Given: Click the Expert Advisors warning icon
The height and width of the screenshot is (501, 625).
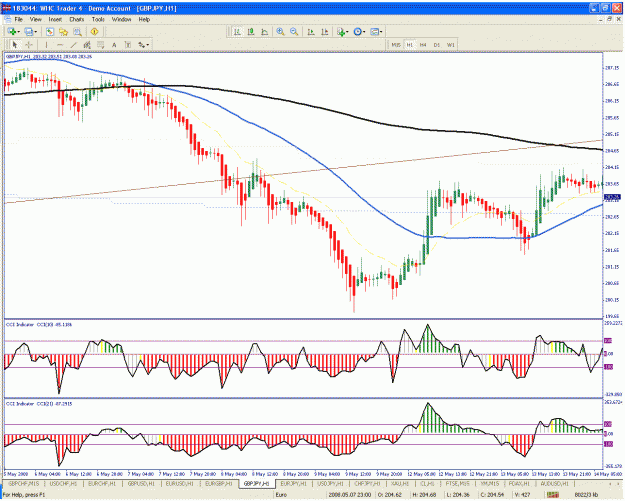Looking at the screenshot, I should click(94, 31).
